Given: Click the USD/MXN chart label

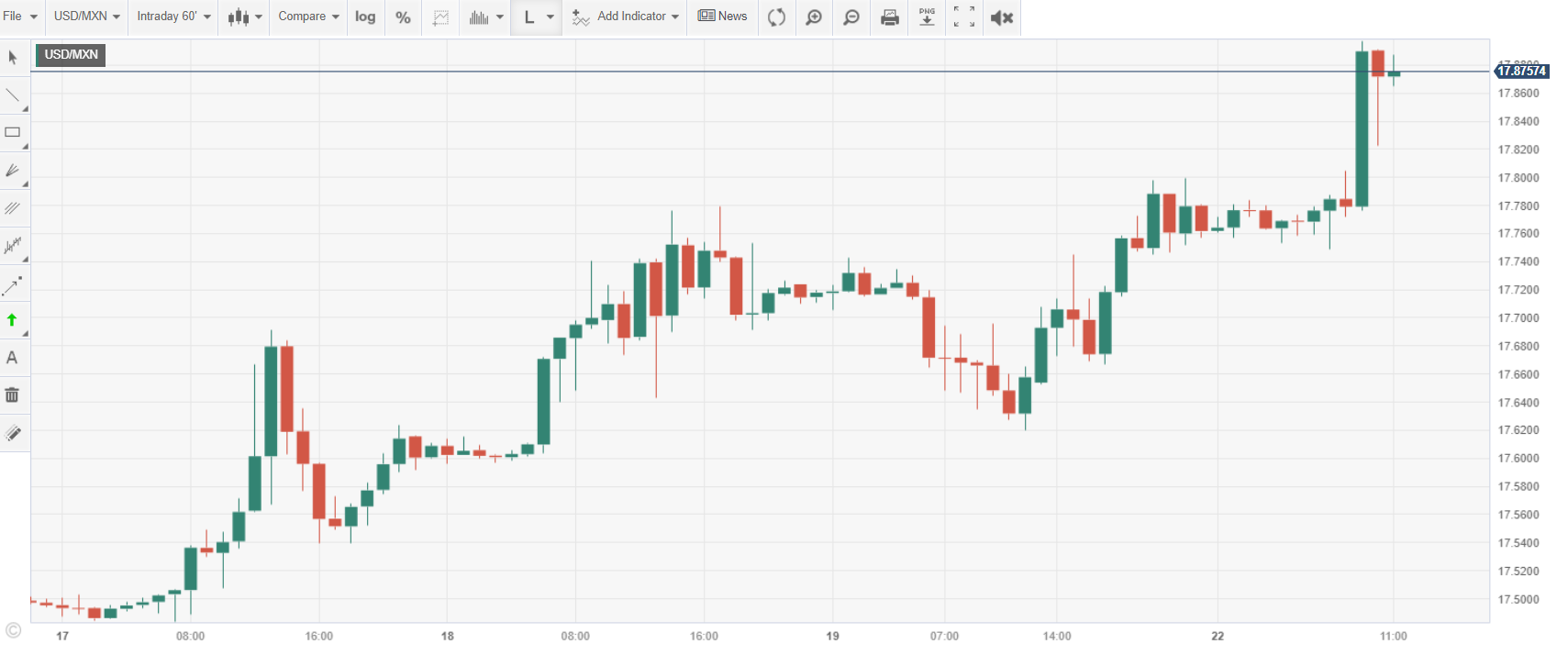Looking at the screenshot, I should 72,55.
